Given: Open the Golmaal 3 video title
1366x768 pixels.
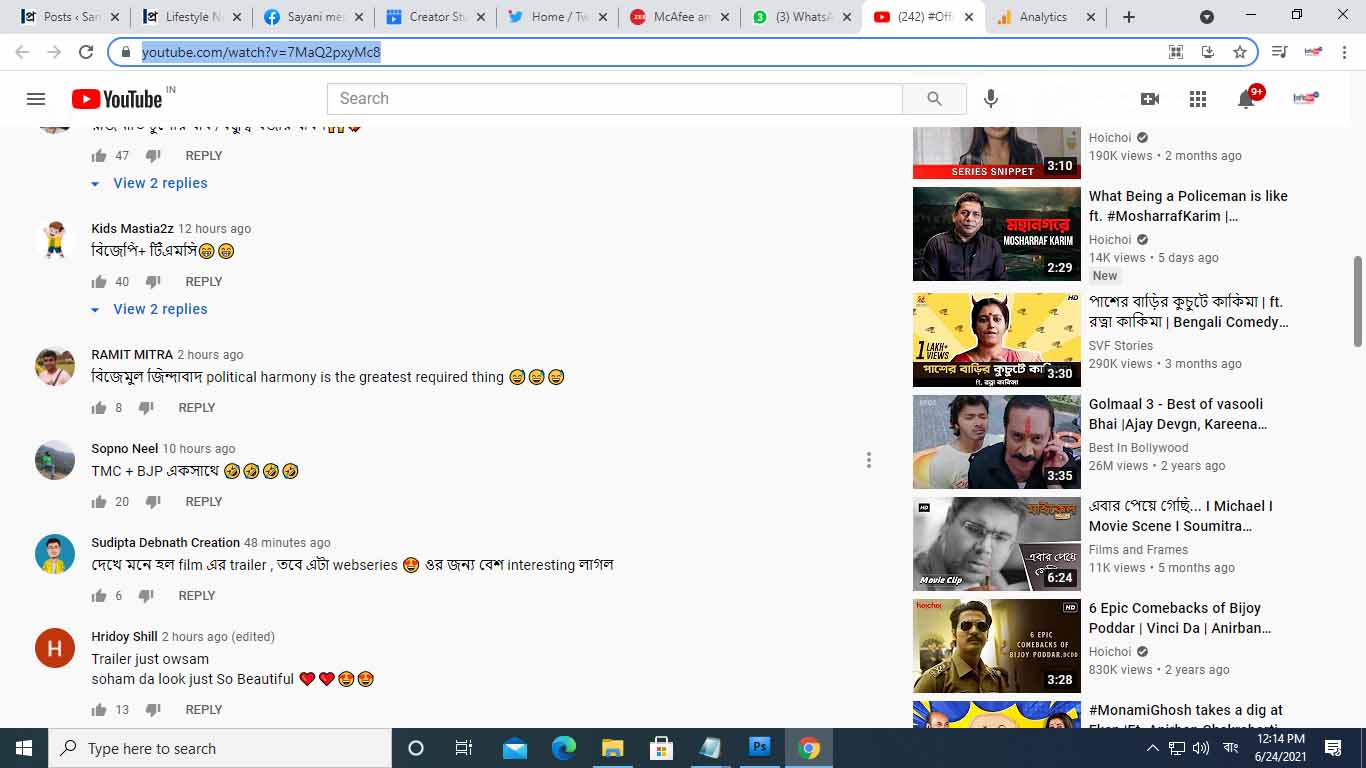Looking at the screenshot, I should coord(1178,414).
